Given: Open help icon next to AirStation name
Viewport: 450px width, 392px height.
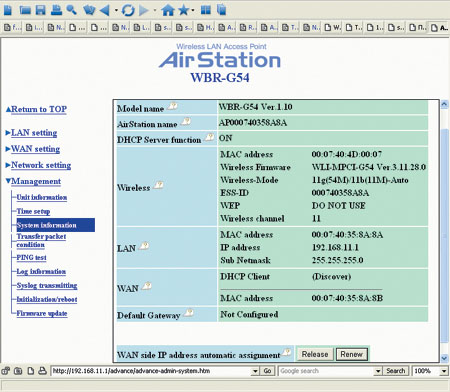Looking at the screenshot, I should coord(186,122).
